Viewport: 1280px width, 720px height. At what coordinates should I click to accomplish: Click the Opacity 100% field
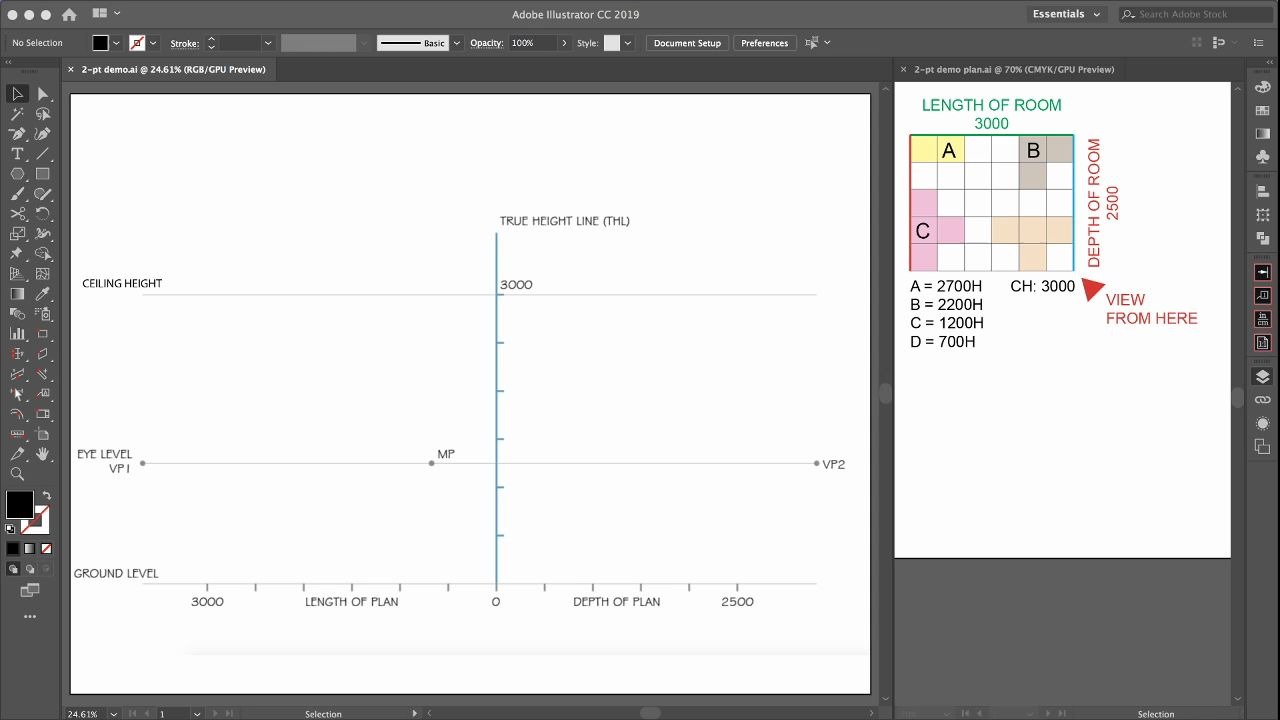click(x=533, y=43)
